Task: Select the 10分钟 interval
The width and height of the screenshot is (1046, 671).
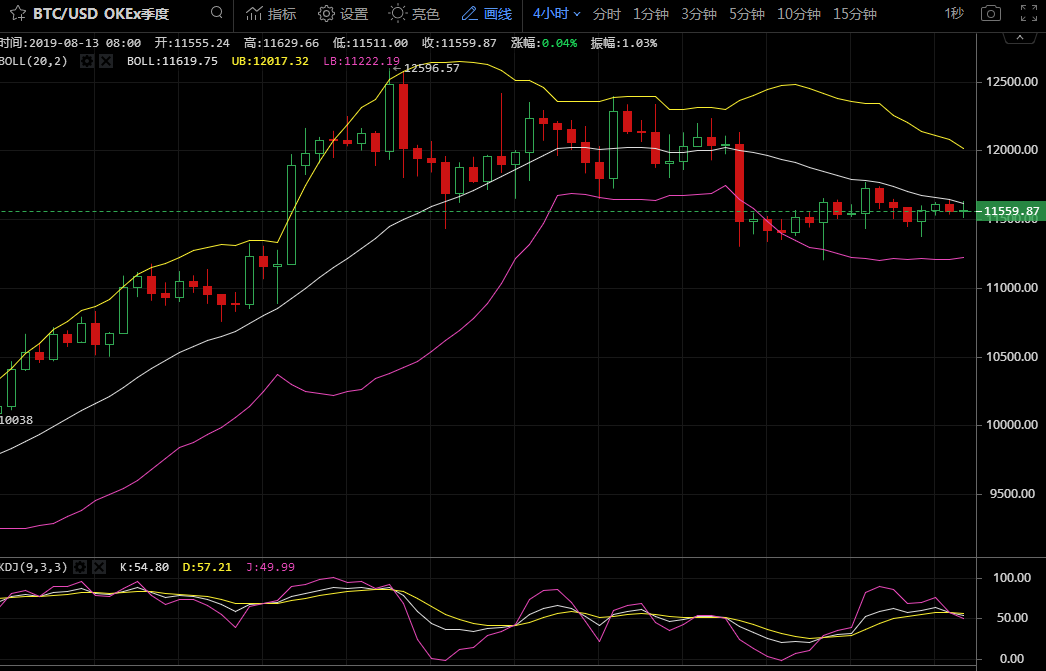Action: [799, 13]
